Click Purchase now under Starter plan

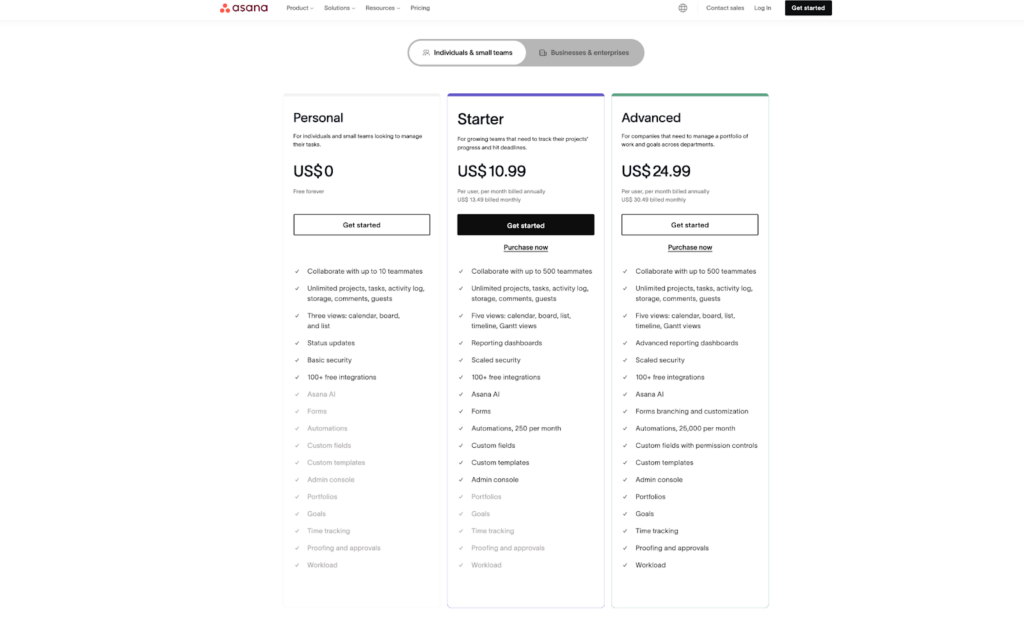(x=526, y=247)
